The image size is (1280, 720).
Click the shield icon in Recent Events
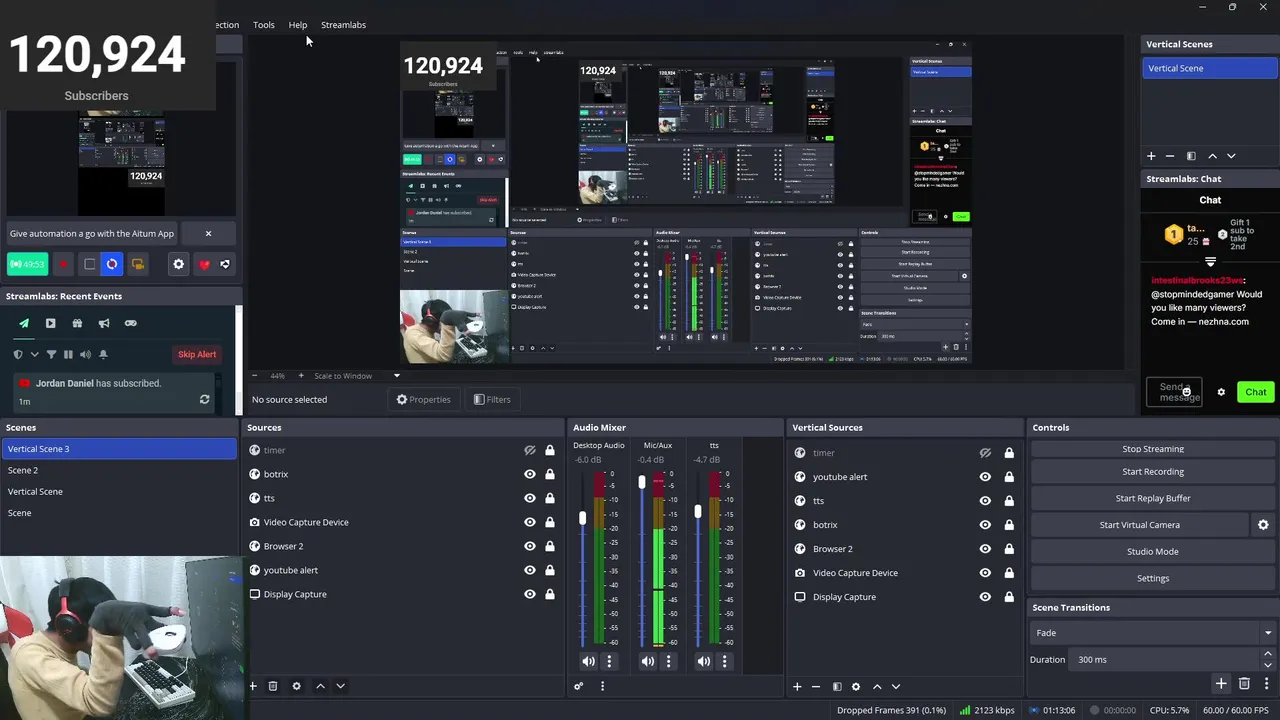[x=18, y=354]
